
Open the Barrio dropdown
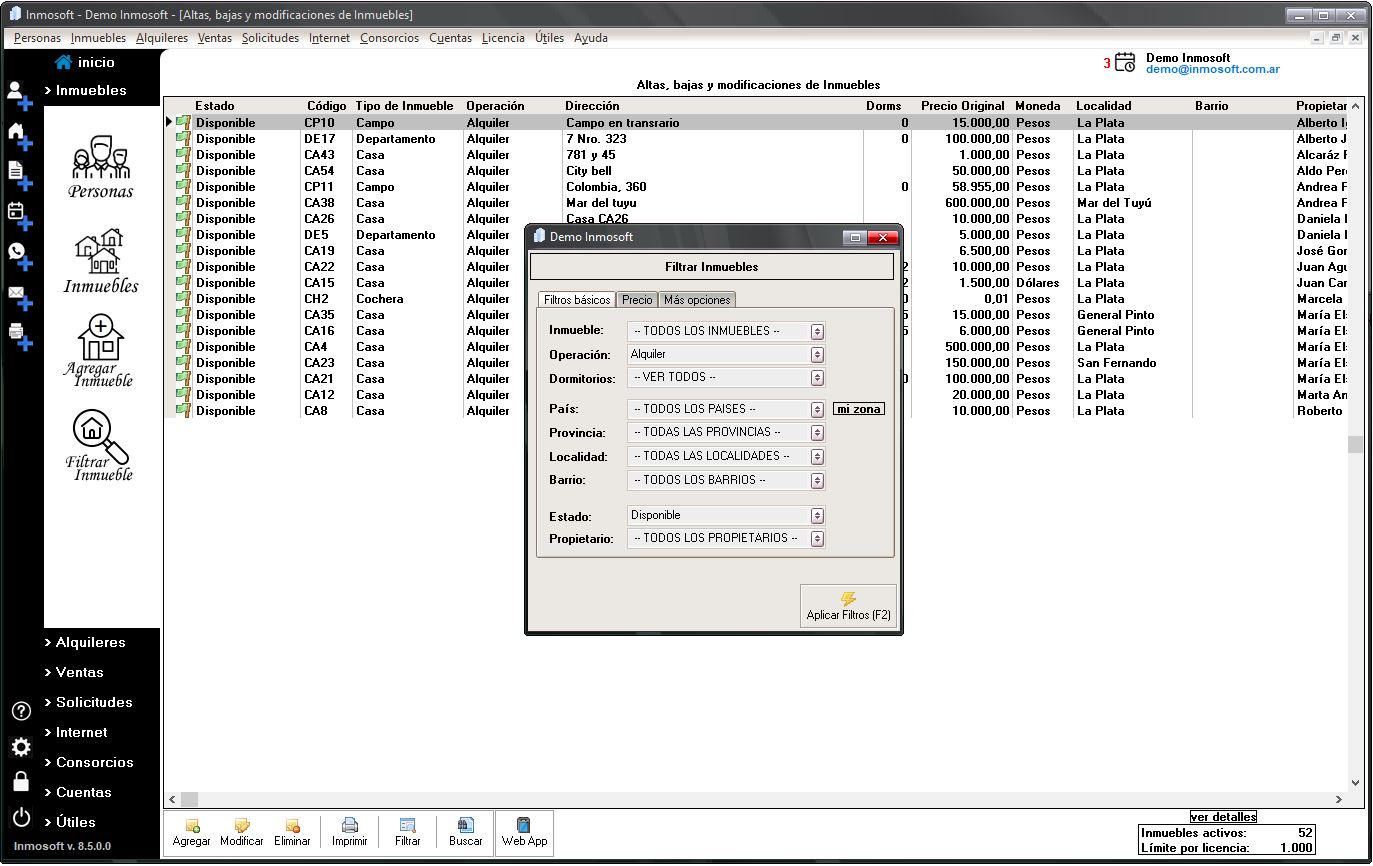click(726, 480)
